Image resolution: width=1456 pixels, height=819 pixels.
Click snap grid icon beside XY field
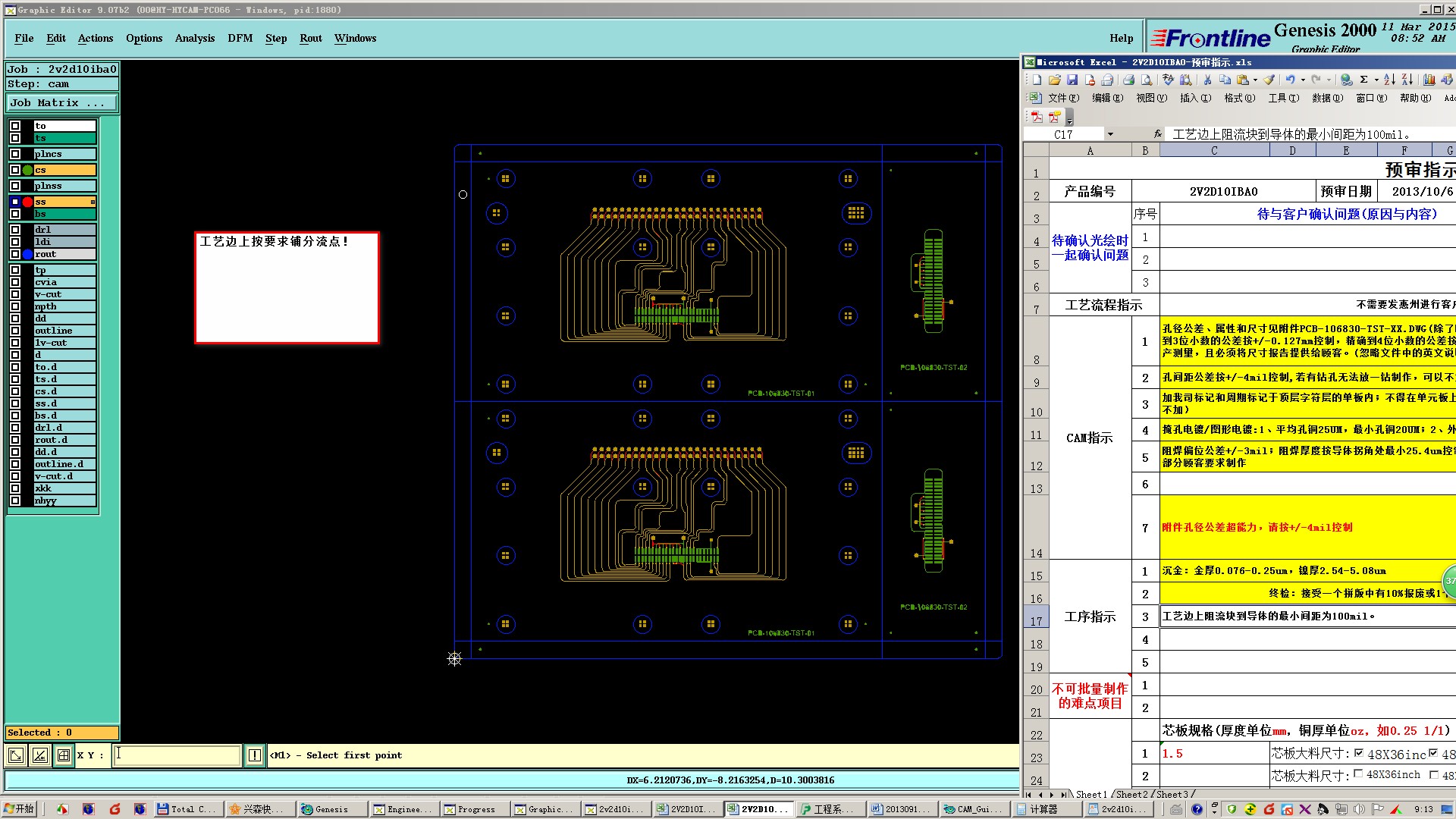pyautogui.click(x=64, y=755)
